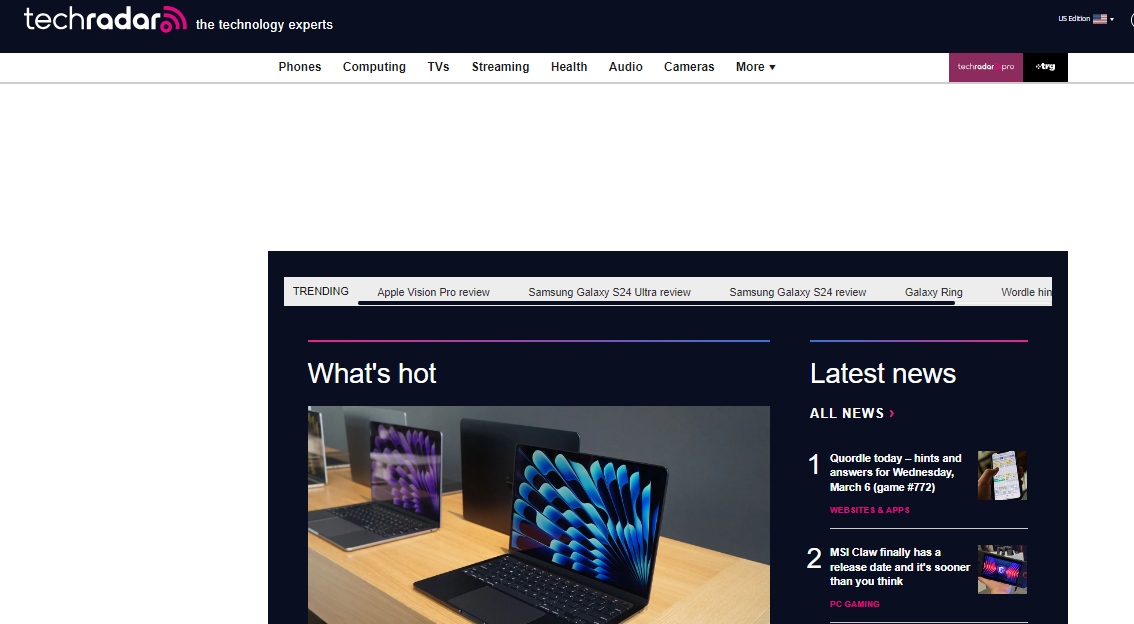Open the Audio section

626,67
